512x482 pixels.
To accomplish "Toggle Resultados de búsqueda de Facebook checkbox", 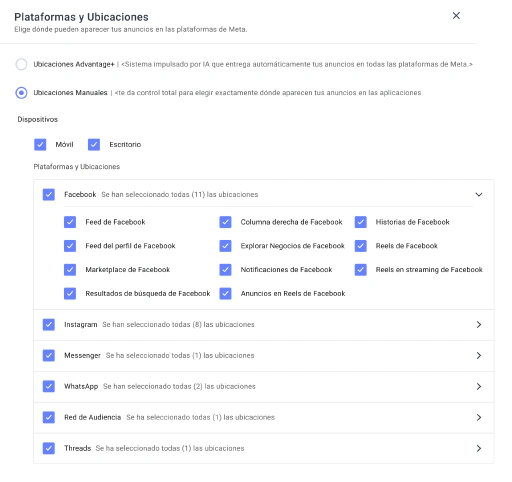I will (70, 294).
